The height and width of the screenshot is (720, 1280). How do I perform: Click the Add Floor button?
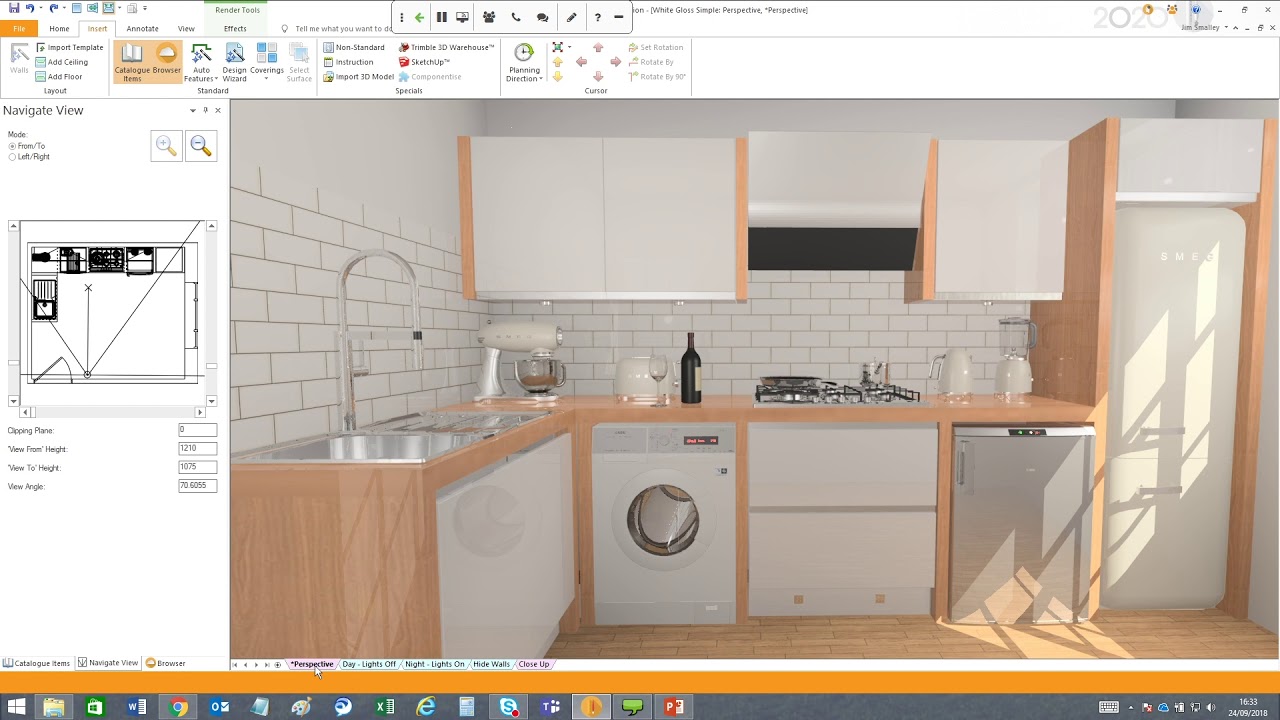click(58, 77)
